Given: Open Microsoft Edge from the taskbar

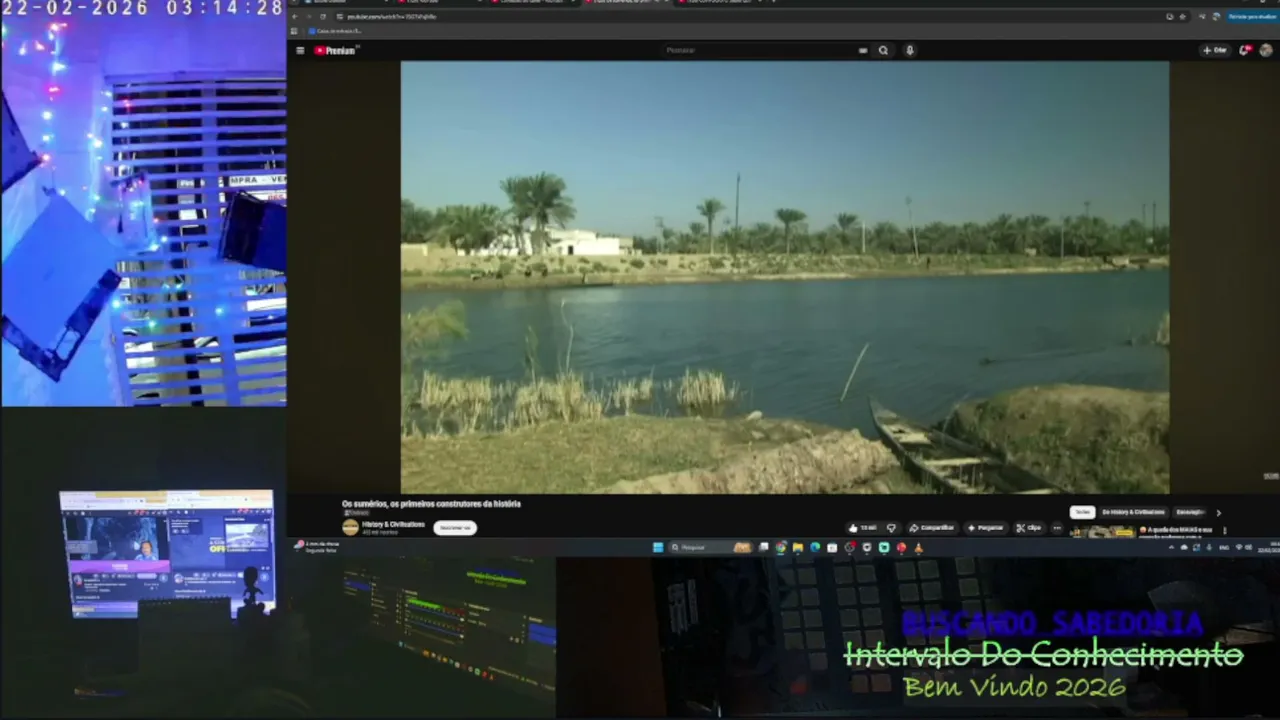Looking at the screenshot, I should [x=815, y=547].
